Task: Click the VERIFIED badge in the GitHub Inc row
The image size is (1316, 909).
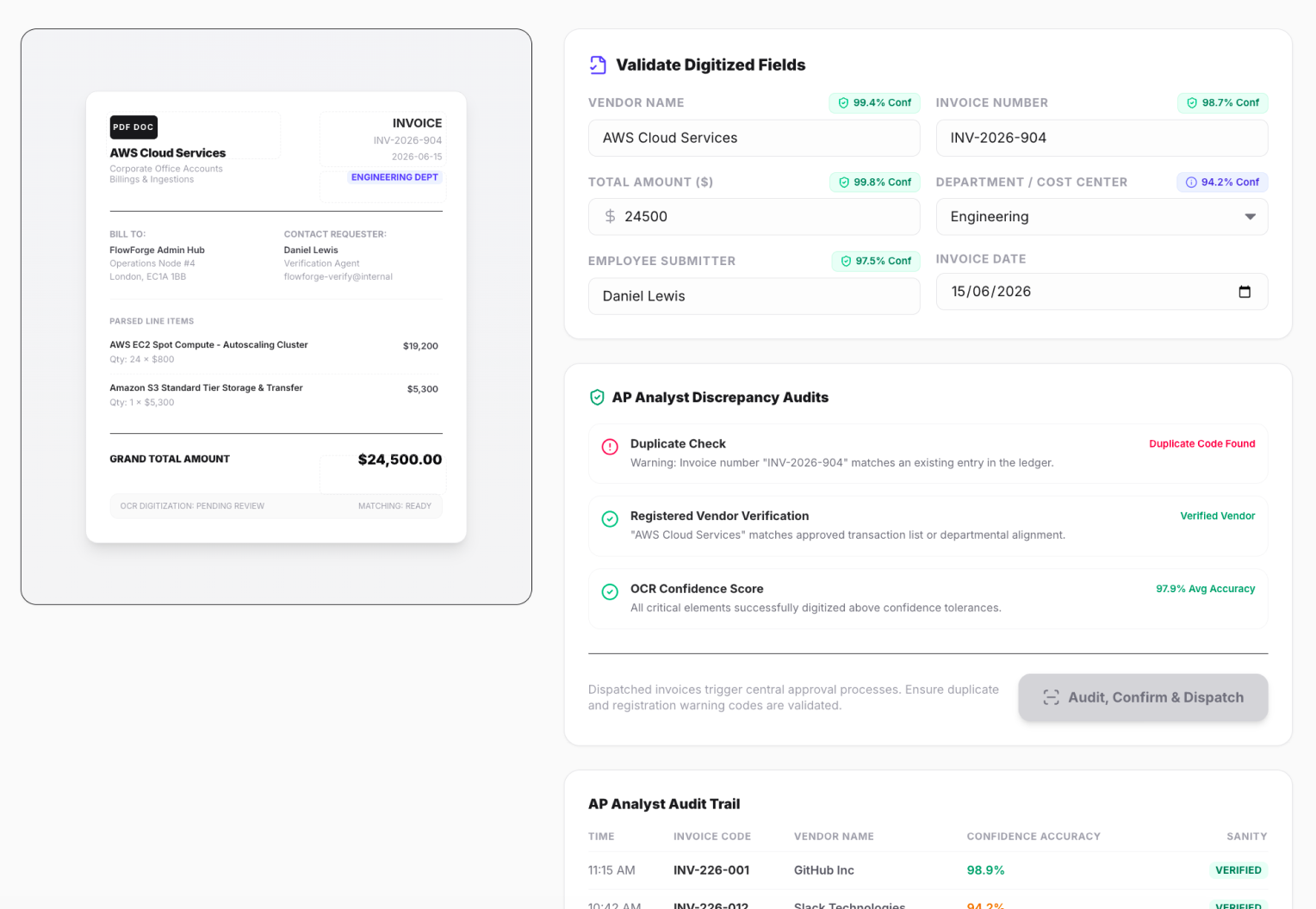Action: pyautogui.click(x=1238, y=870)
